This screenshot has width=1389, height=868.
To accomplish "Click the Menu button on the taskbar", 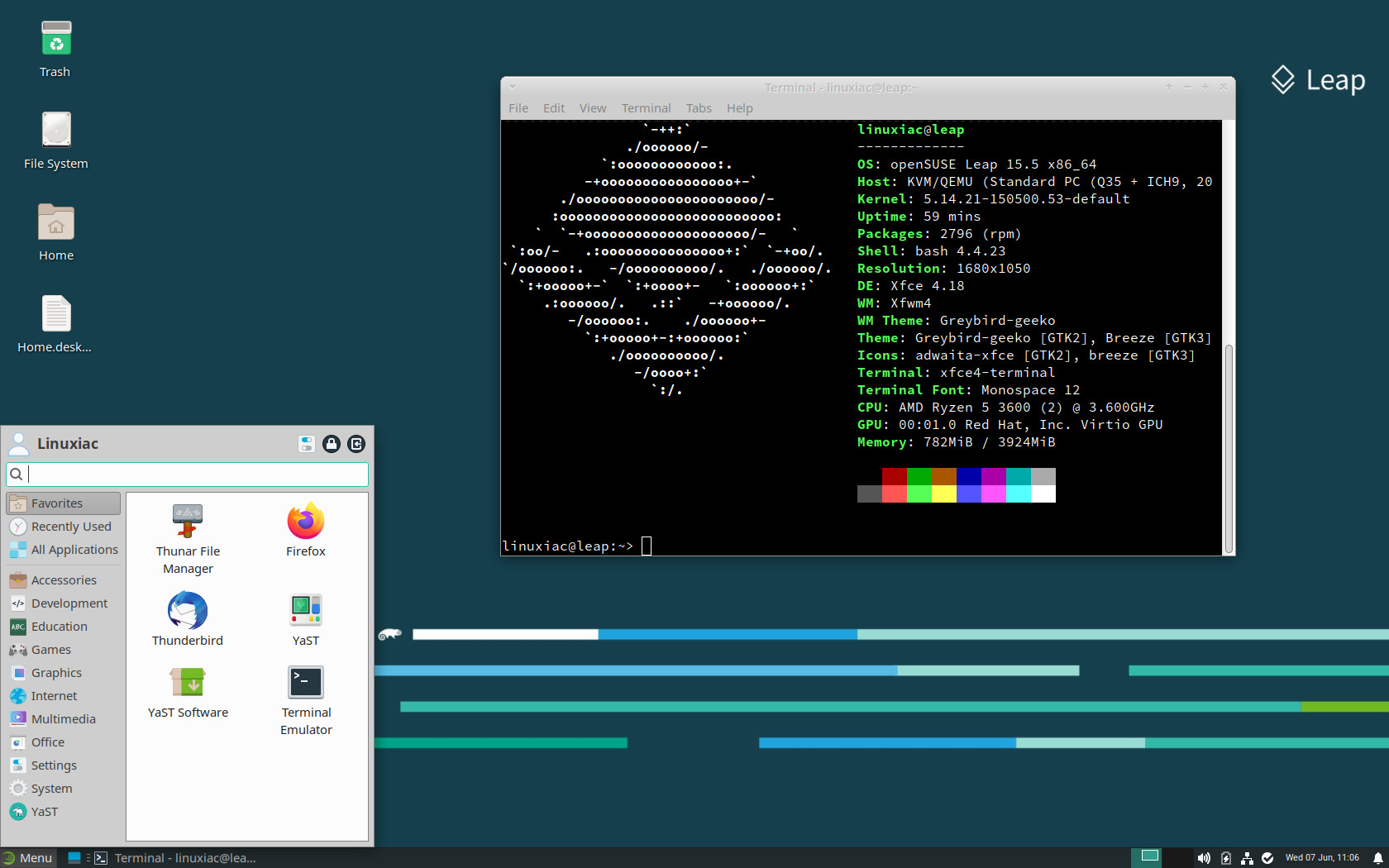I will tap(27, 858).
